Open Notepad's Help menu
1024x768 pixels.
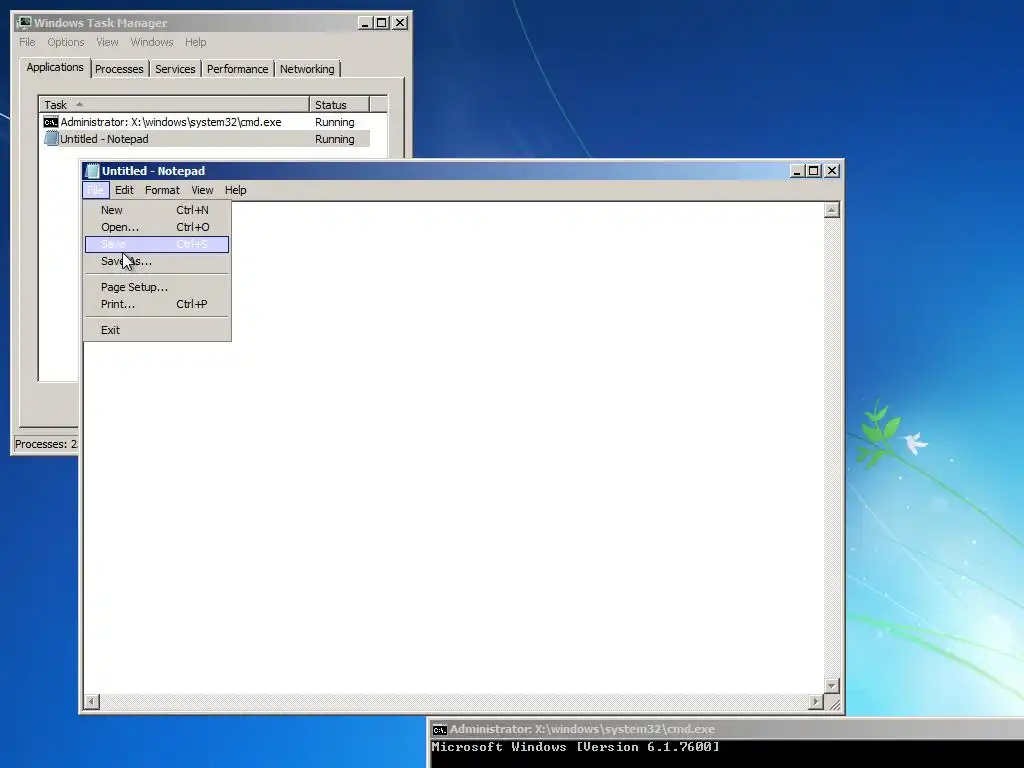236,190
